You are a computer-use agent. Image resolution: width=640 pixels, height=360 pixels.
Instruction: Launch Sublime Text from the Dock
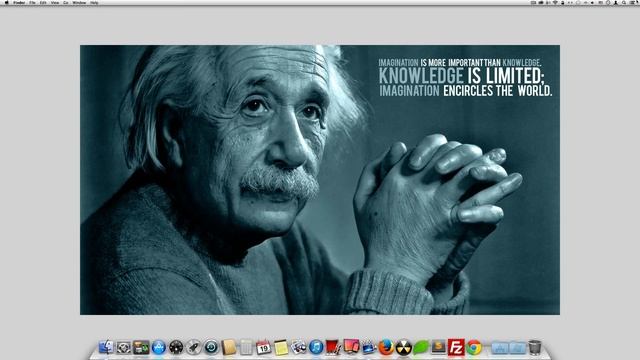(x=439, y=347)
